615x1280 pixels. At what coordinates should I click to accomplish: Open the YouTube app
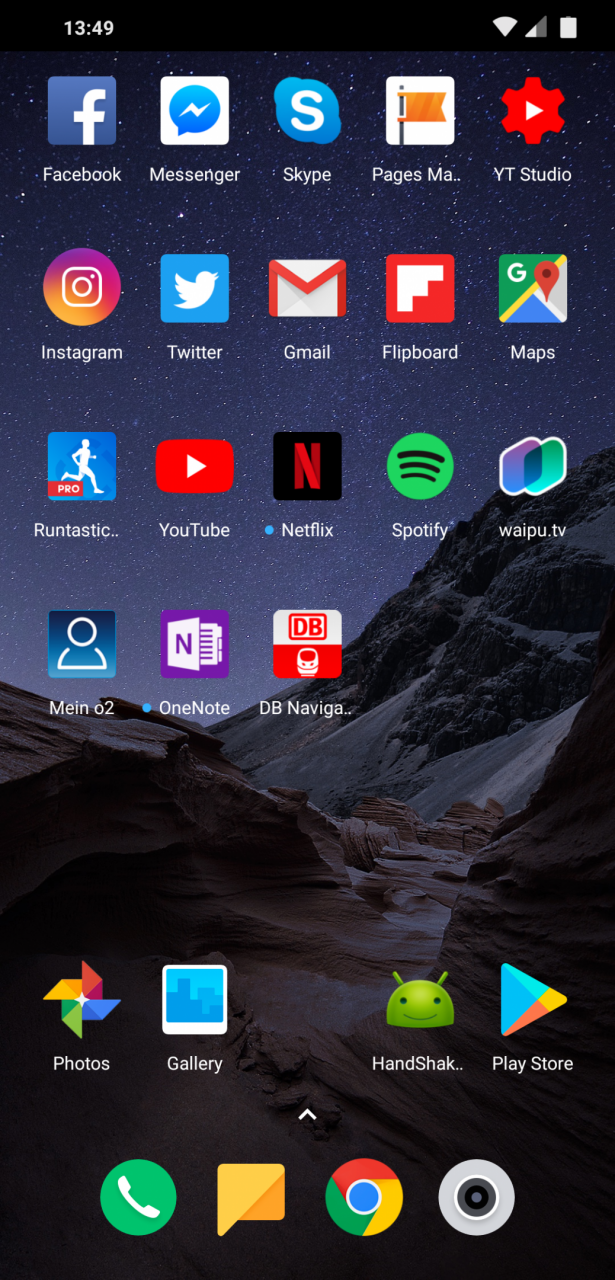pyautogui.click(x=195, y=466)
